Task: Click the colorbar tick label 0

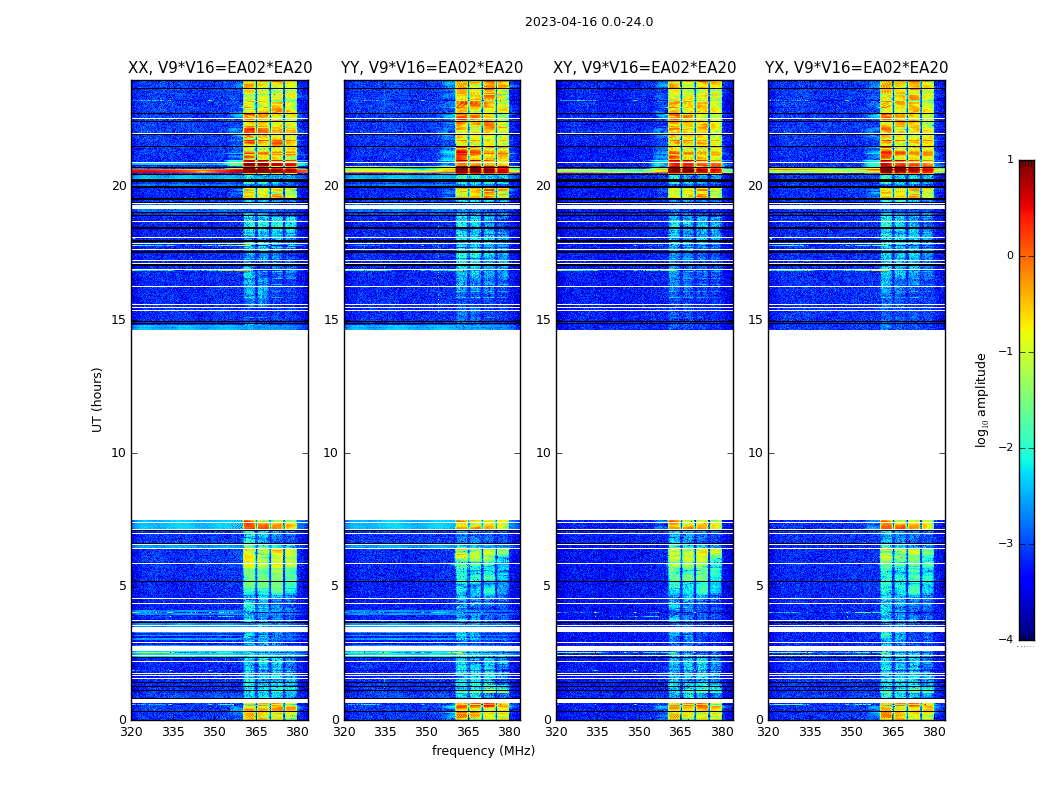Action: pyautogui.click(x=1010, y=256)
